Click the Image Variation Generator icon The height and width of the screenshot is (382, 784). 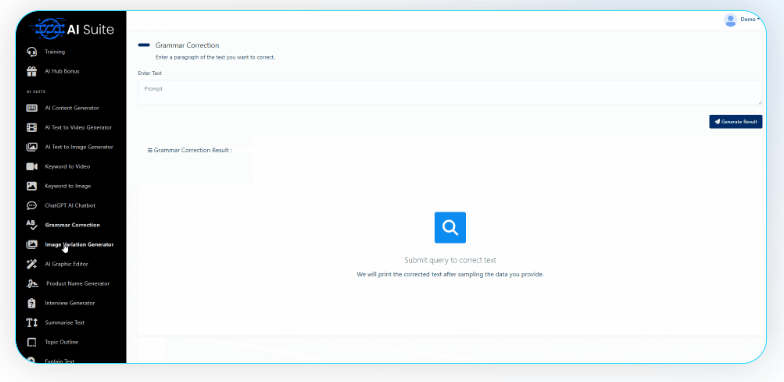[x=32, y=244]
